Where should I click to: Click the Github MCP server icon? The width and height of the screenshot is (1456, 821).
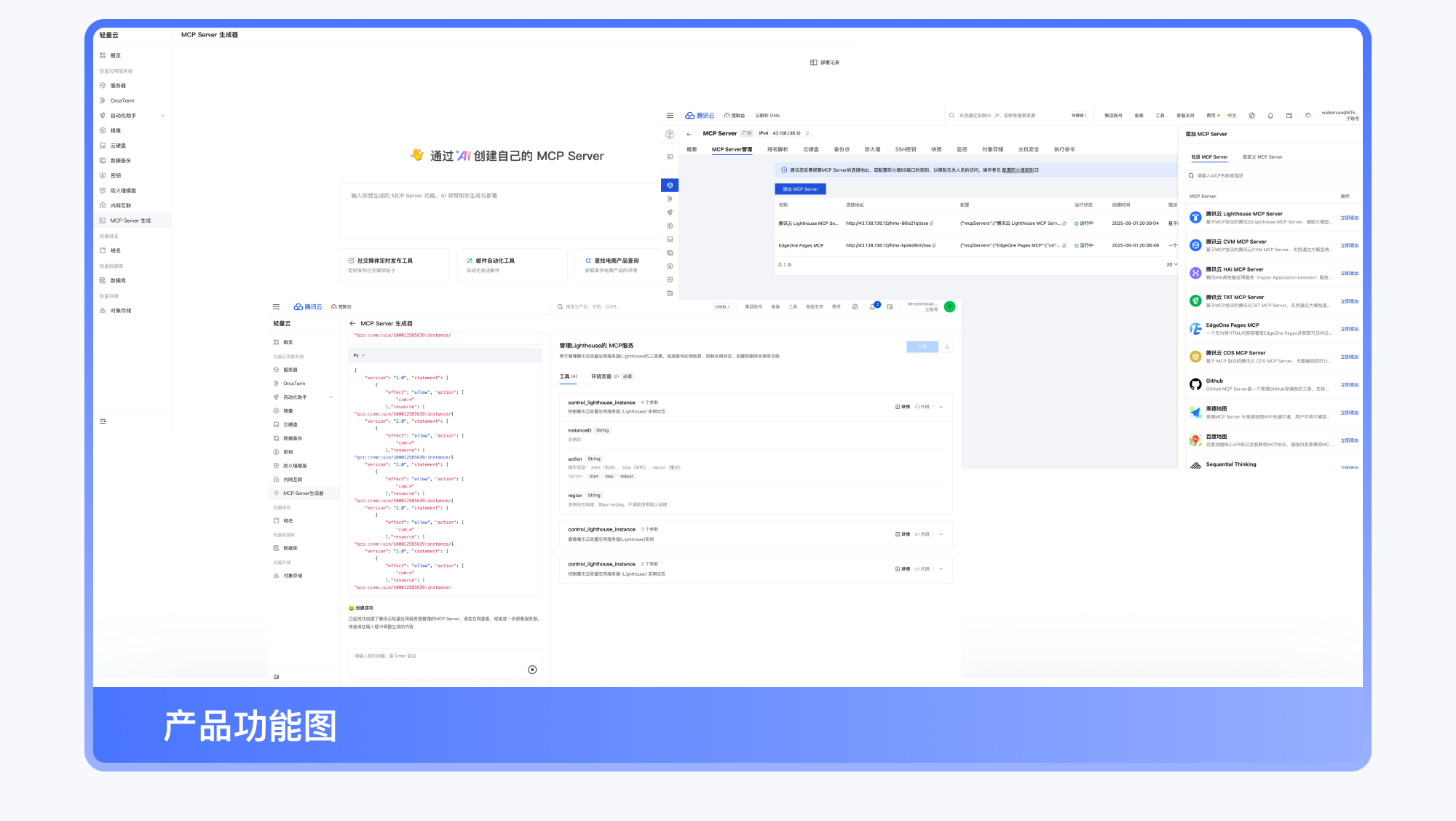[x=1195, y=384]
